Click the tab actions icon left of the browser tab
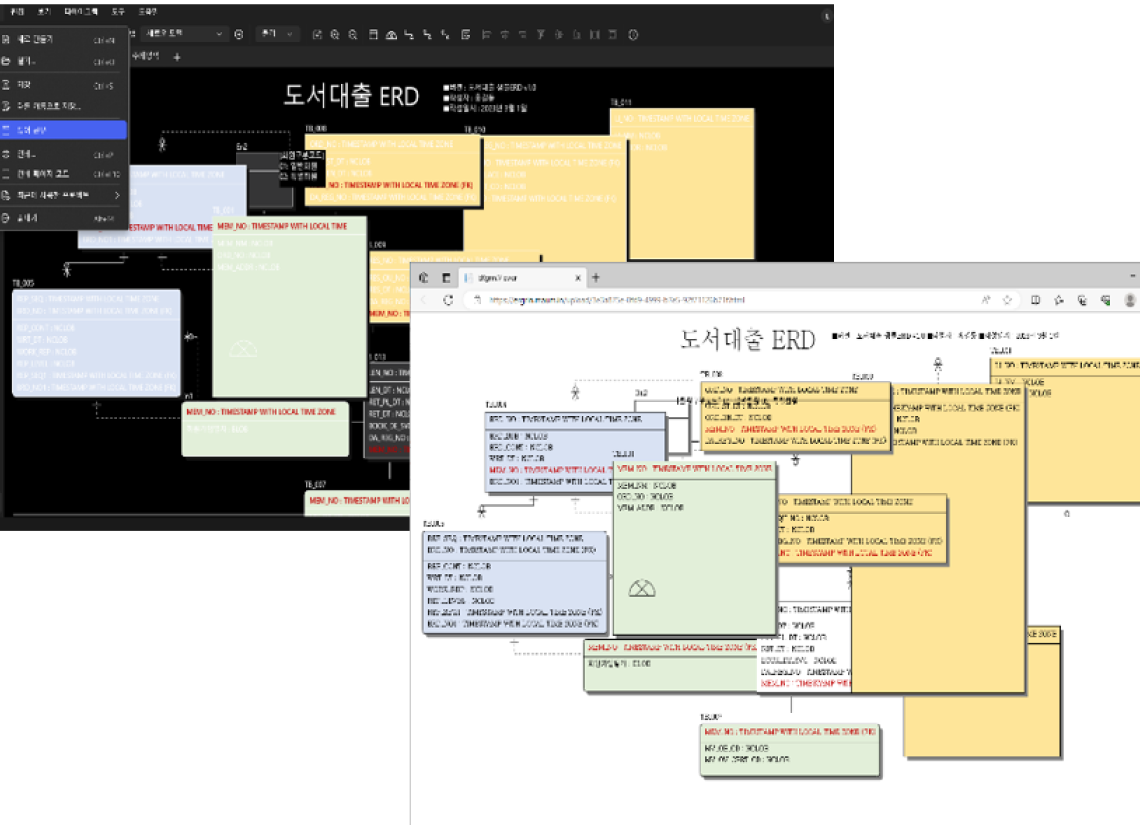Viewport: 1140px width, 825px height. click(446, 278)
